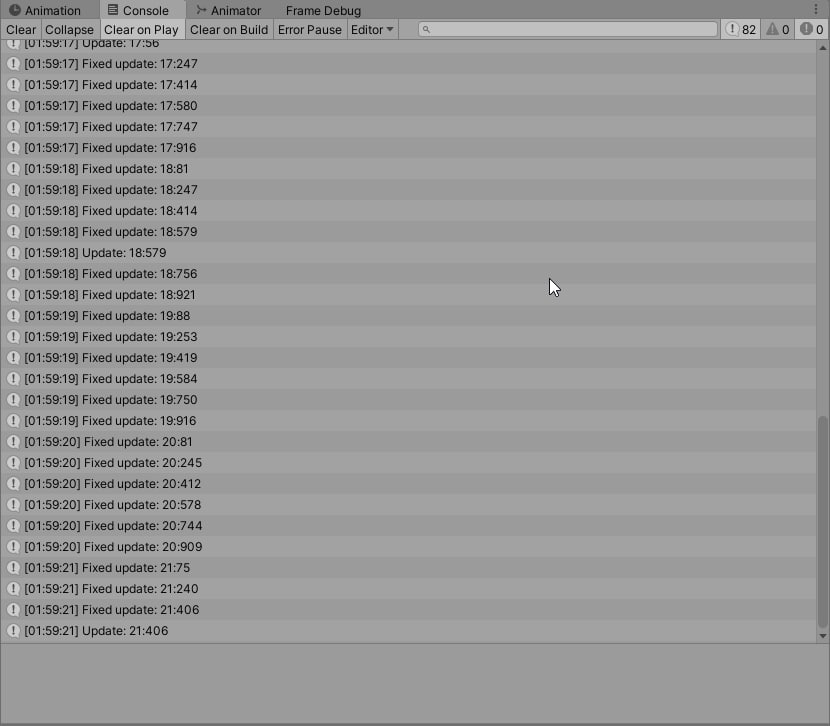Viewport: 830px width, 726px height.
Task: Open the Editor dropdown
Action: coord(372,30)
